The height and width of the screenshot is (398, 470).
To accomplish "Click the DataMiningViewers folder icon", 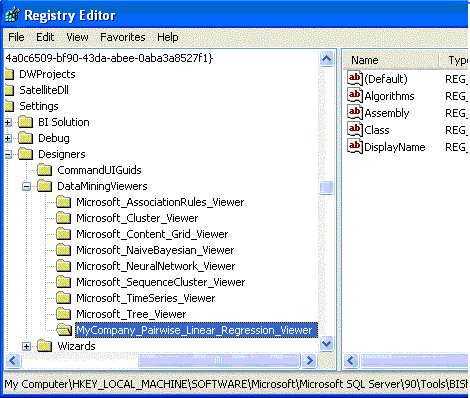I will [x=45, y=186].
